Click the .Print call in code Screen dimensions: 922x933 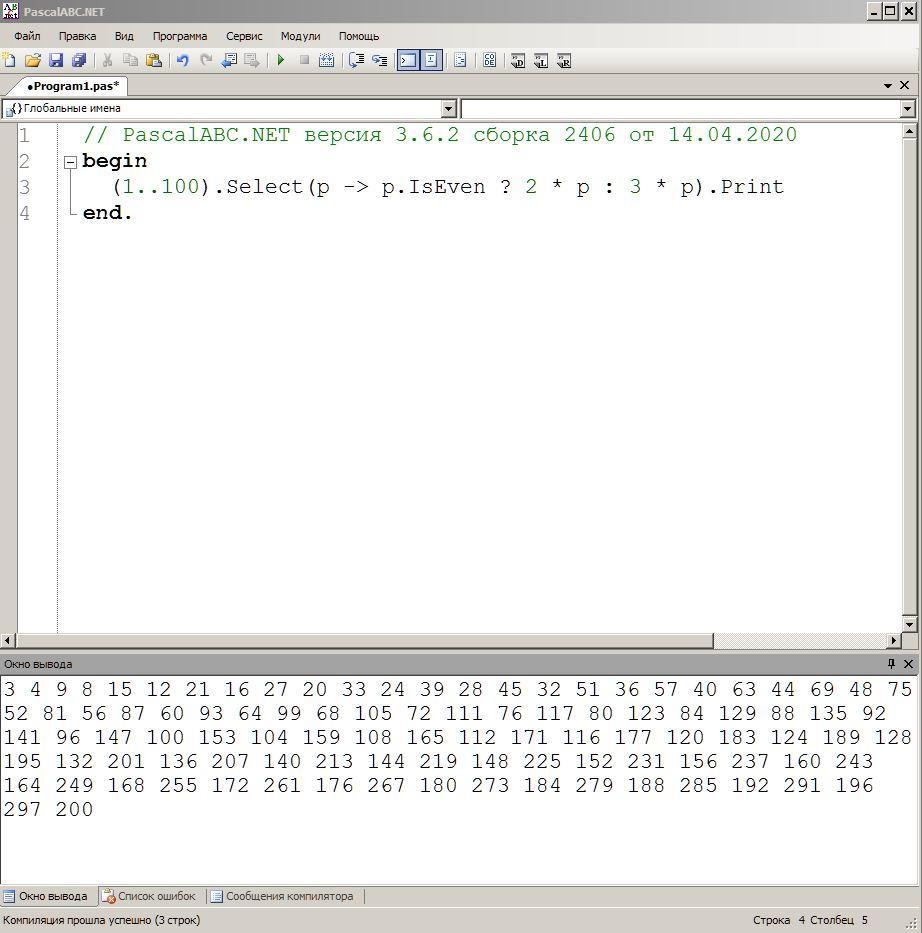coord(747,187)
